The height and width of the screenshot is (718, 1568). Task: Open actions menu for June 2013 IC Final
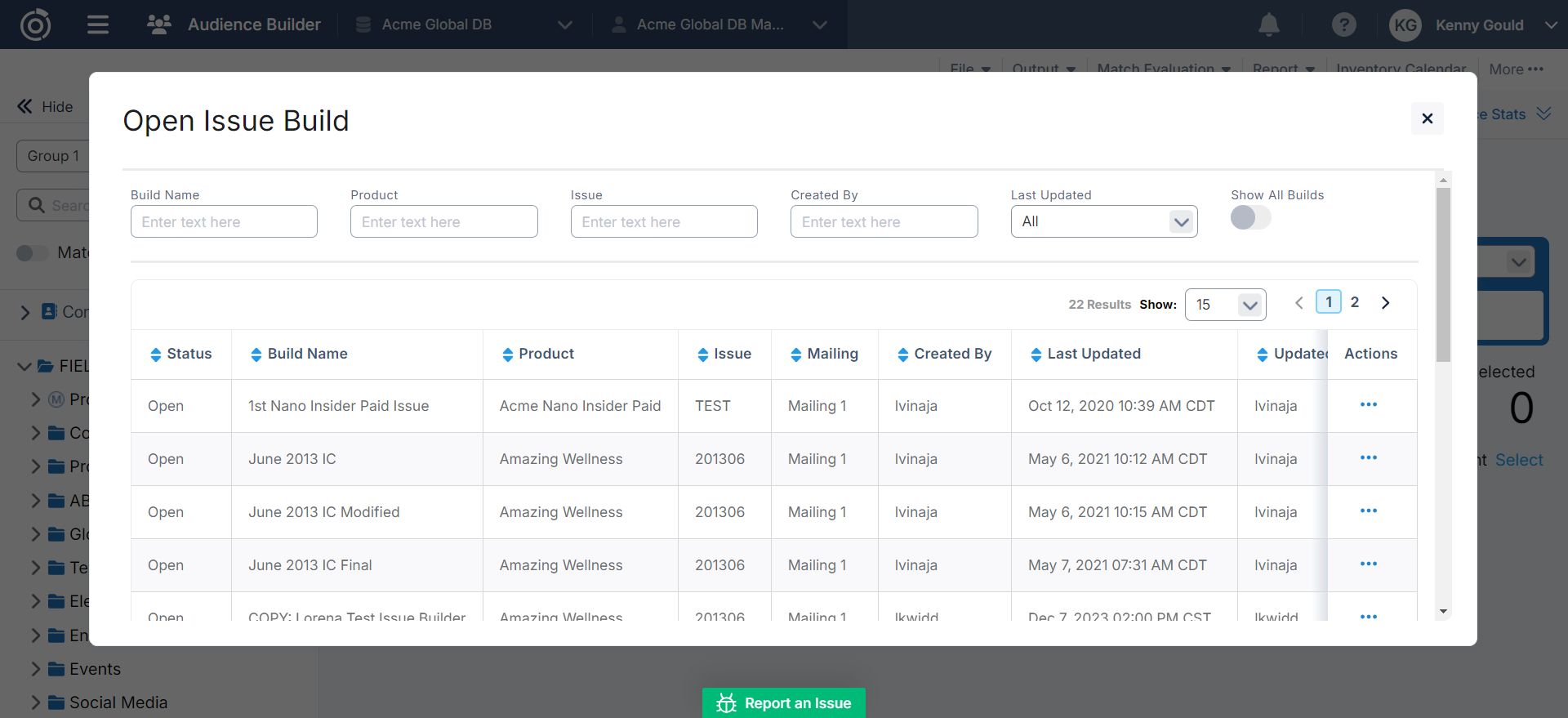[x=1369, y=564]
